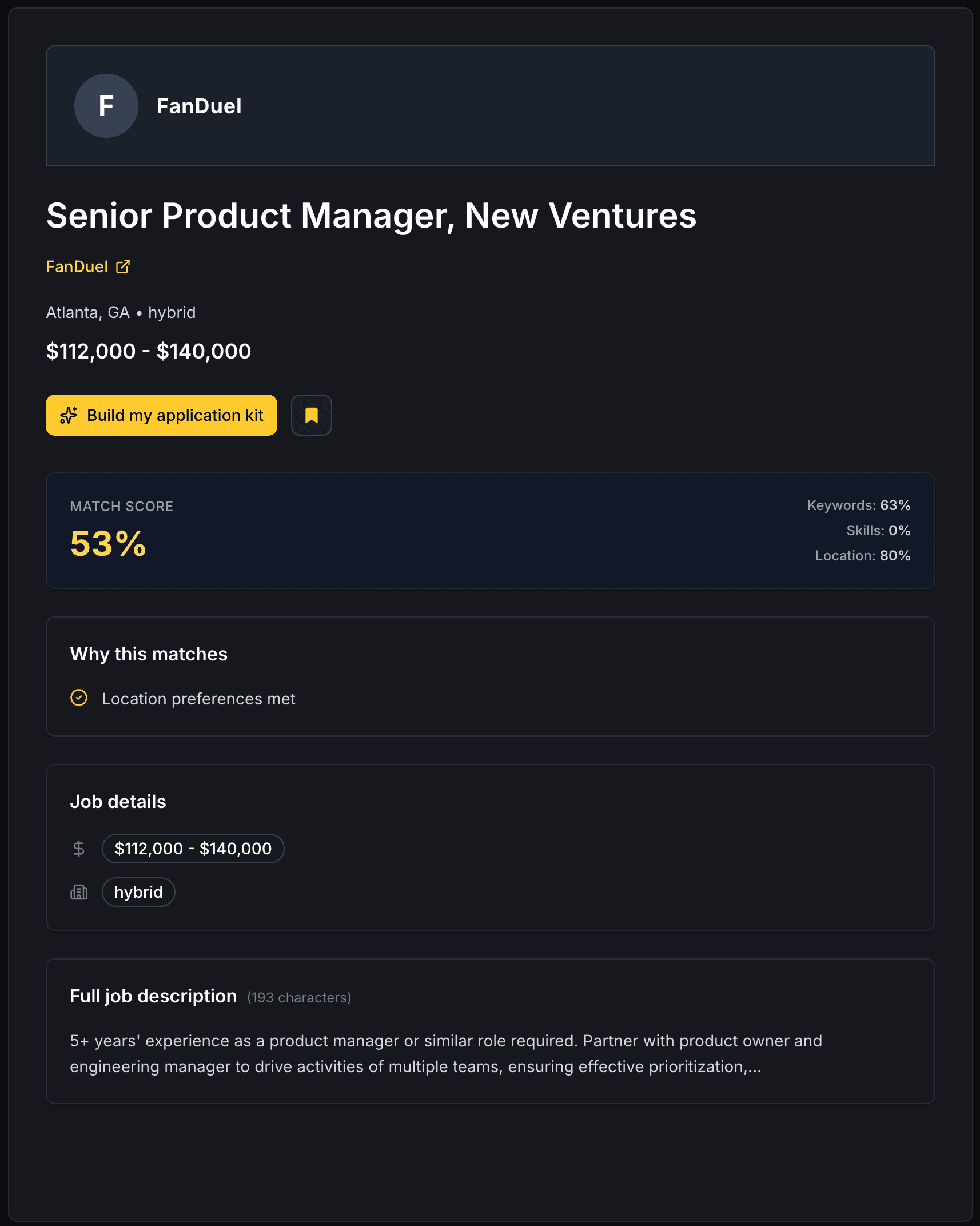Click the FanDuel name in header banner
980x1226 pixels.
click(x=199, y=106)
